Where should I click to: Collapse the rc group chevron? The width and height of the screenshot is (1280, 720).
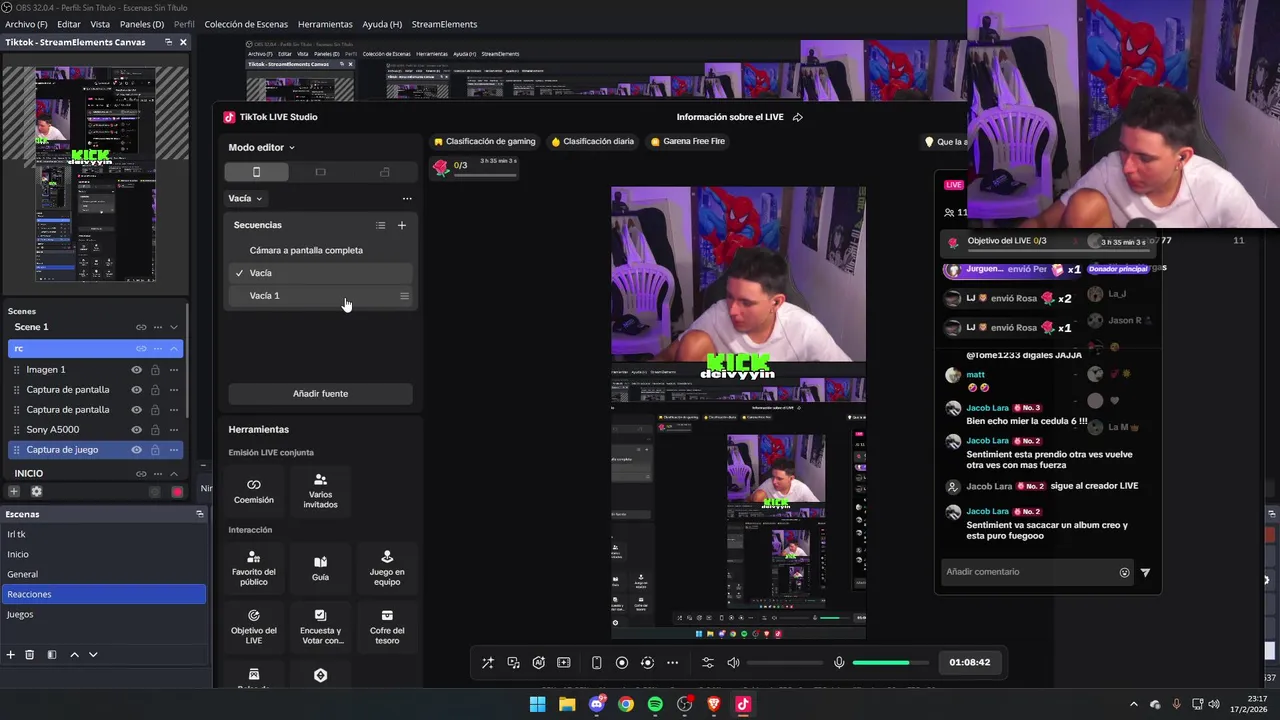click(x=174, y=348)
